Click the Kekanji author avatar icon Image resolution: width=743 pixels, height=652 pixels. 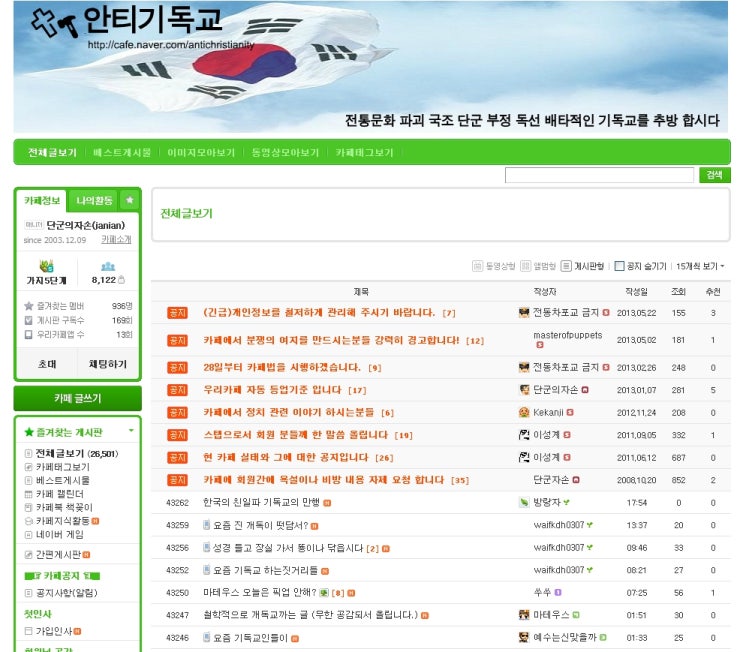click(524, 412)
